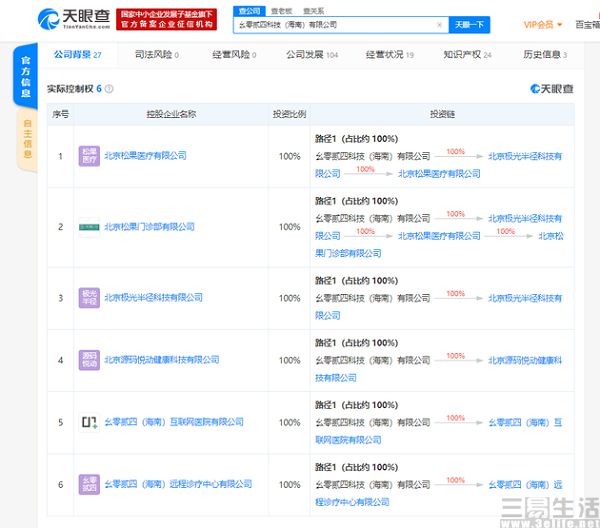Click the 幺零贰四互联网医院 logo icon
The width and height of the screenshot is (600, 528).
(90, 422)
